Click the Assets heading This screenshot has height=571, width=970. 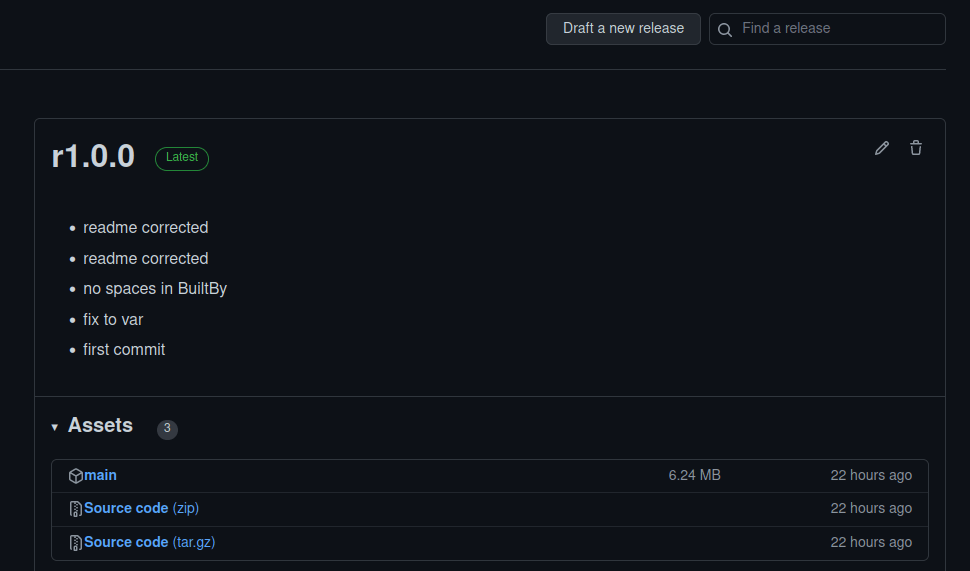(100, 426)
